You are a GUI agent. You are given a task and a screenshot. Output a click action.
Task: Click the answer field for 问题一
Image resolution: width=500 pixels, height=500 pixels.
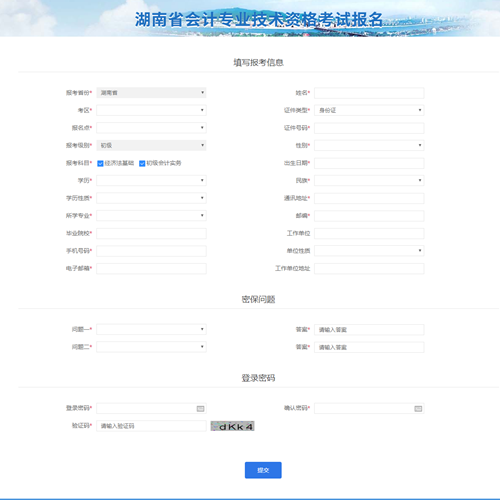369,330
